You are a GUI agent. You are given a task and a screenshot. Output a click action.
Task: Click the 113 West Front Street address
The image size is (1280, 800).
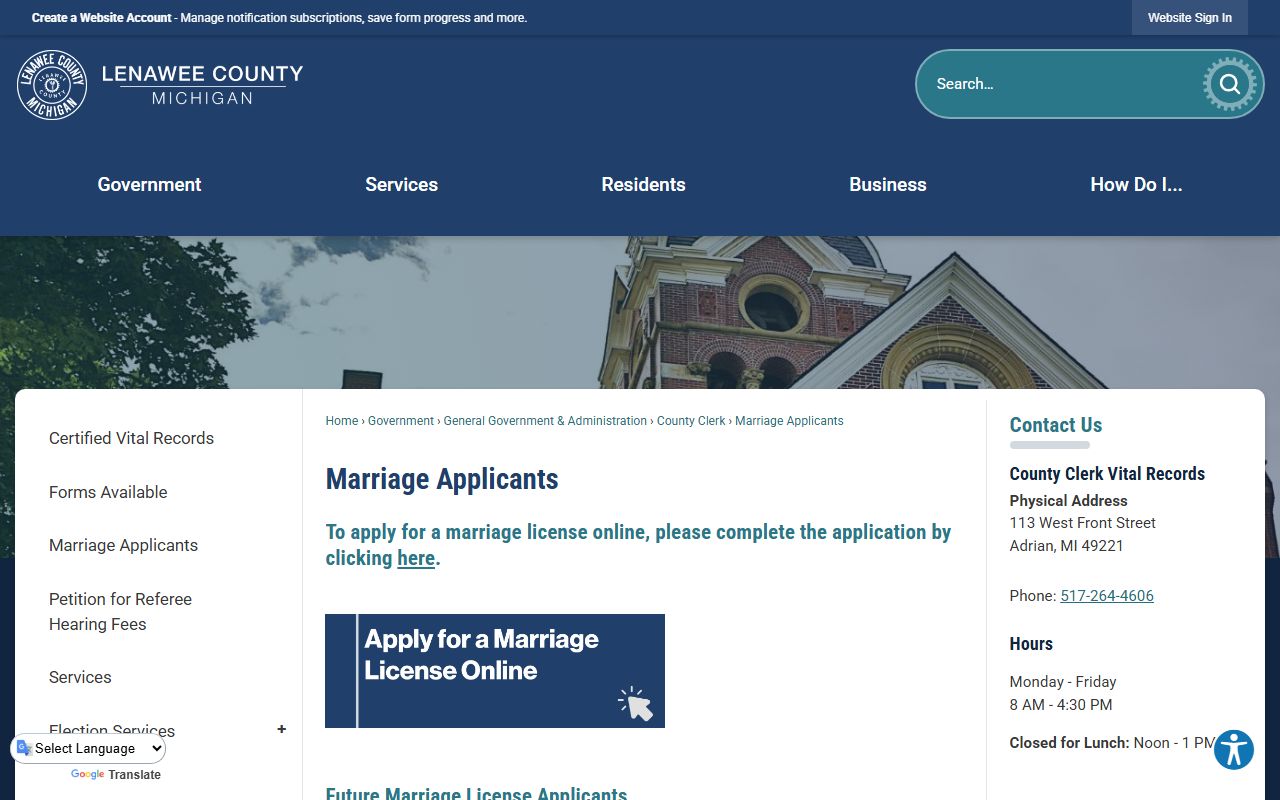coord(1083,523)
